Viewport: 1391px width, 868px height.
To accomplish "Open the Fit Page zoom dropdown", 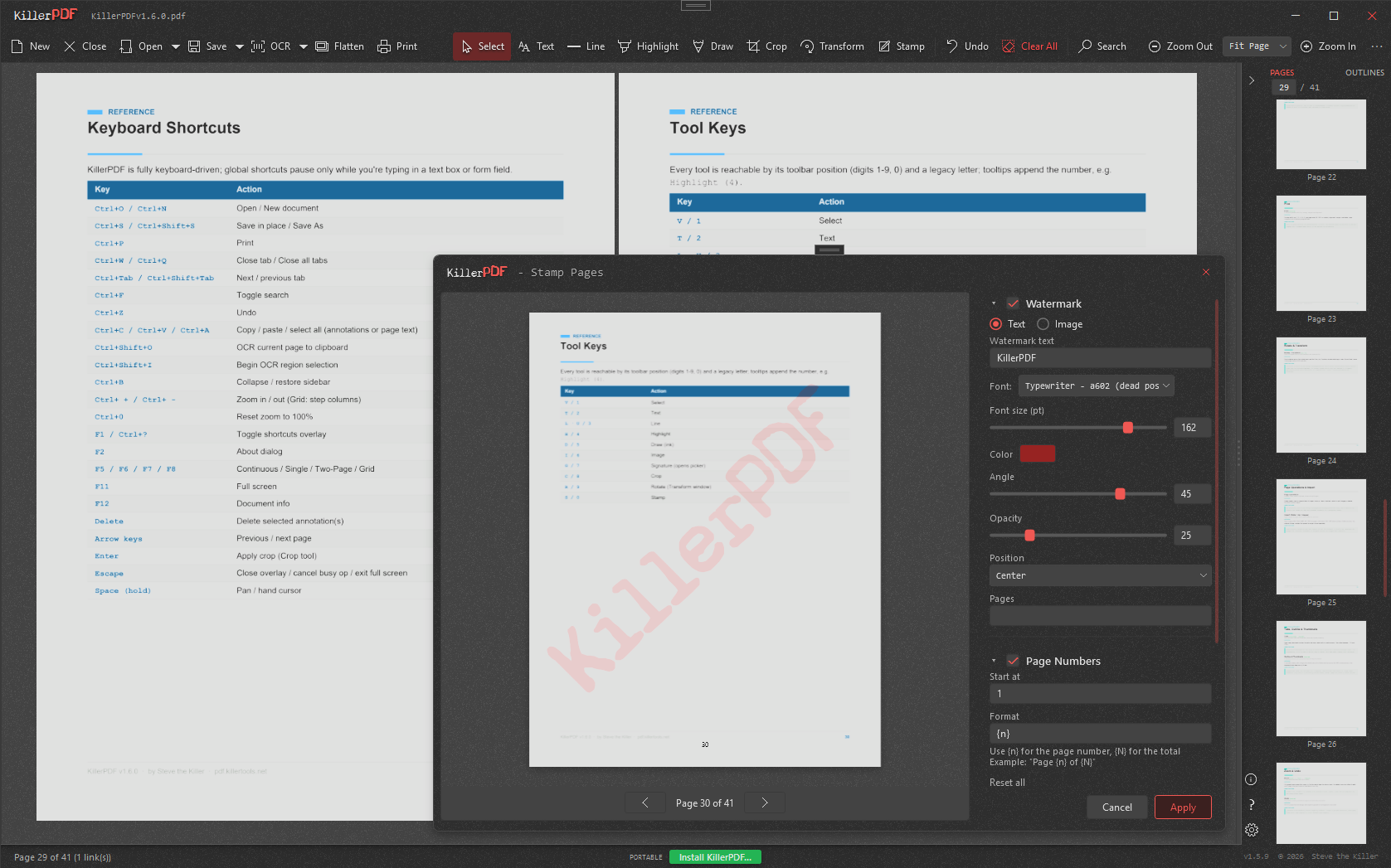I will [x=1256, y=46].
